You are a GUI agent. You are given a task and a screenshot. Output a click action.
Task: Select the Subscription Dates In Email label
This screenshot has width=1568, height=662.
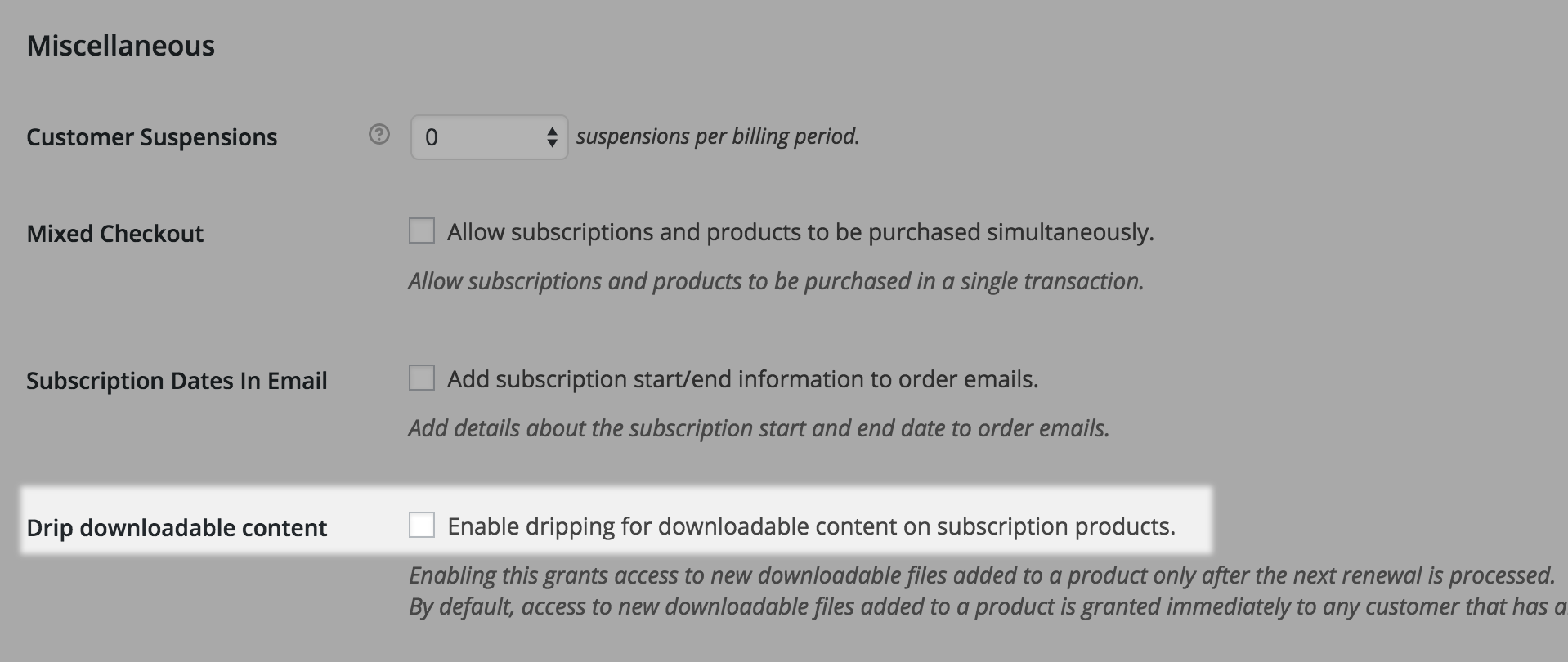177,379
